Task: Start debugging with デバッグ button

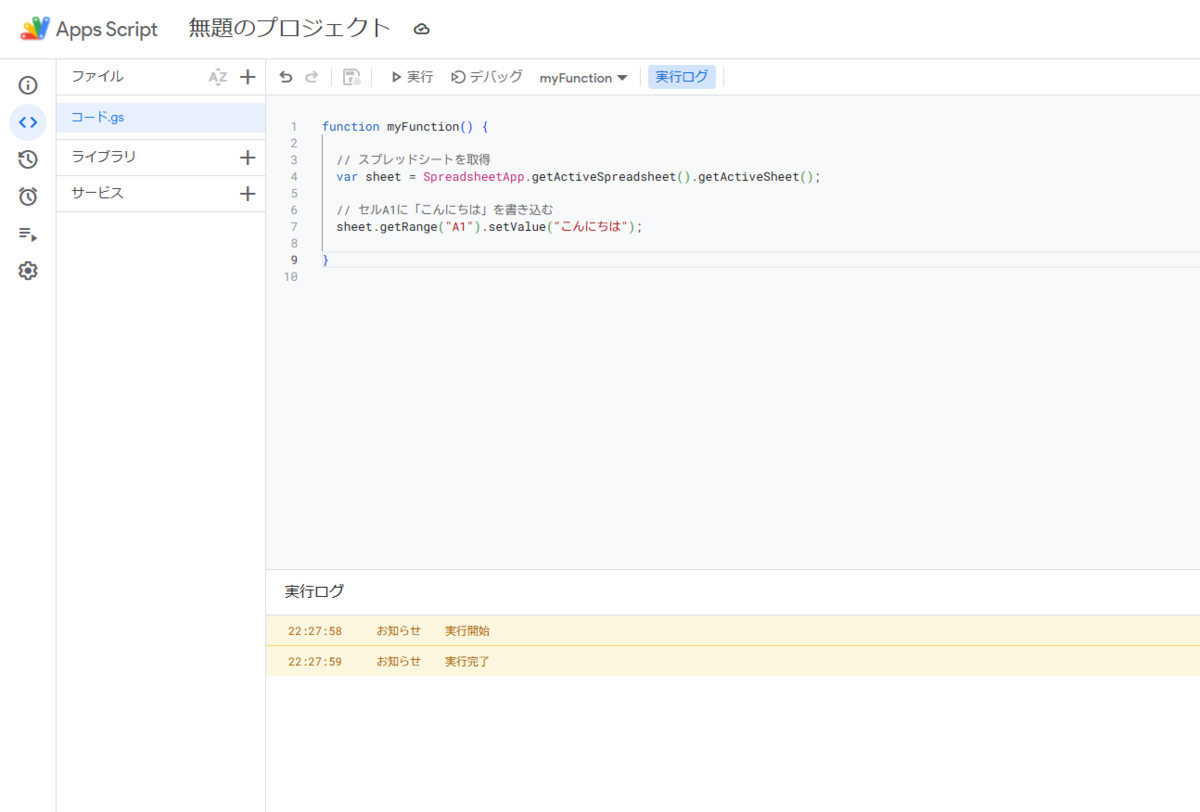Action: coord(487,77)
